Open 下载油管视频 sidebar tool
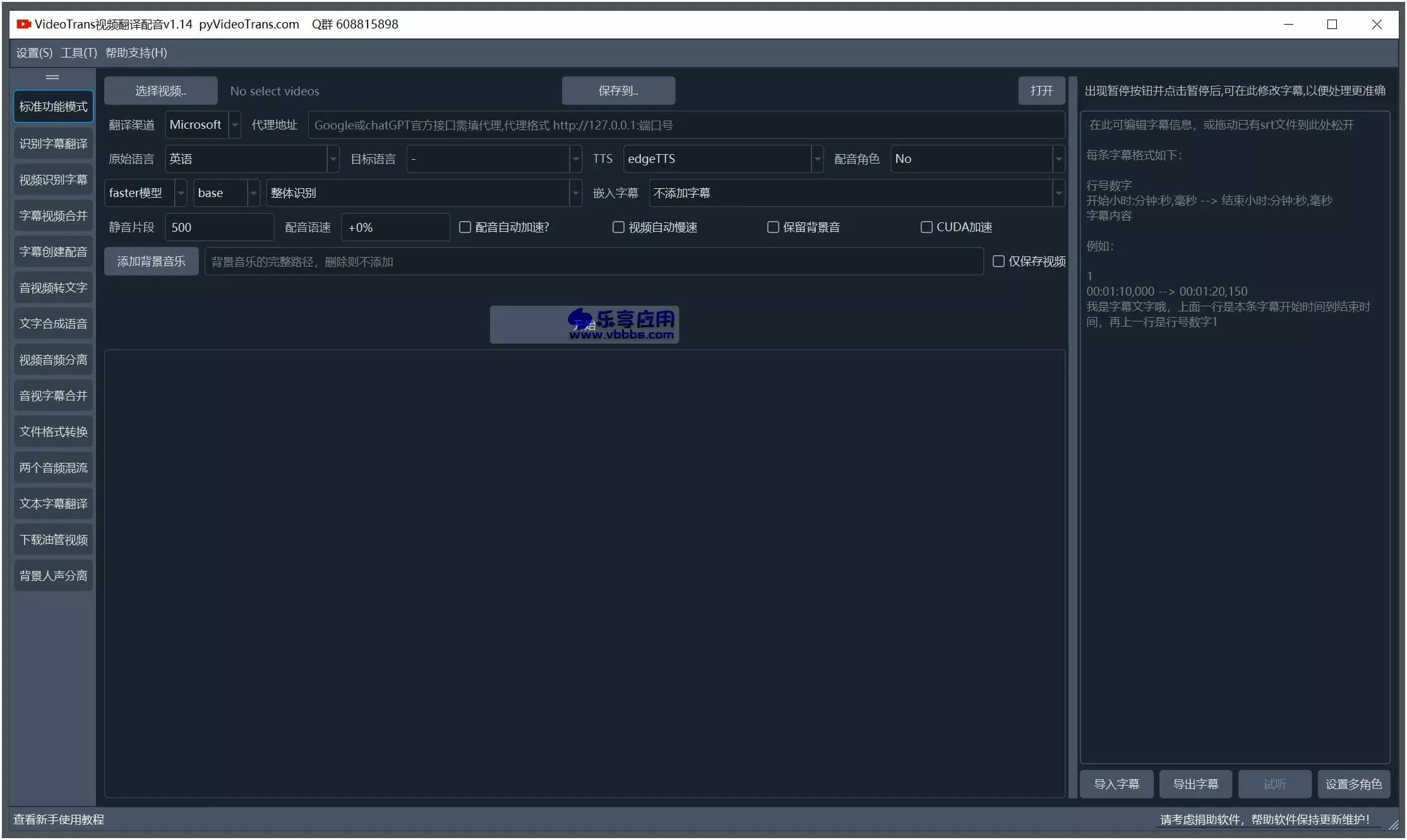Viewport: 1407px width, 840px height. [53, 540]
